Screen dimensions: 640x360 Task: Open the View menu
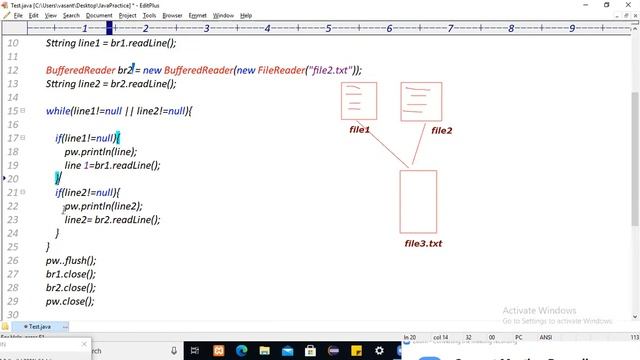click(x=51, y=16)
